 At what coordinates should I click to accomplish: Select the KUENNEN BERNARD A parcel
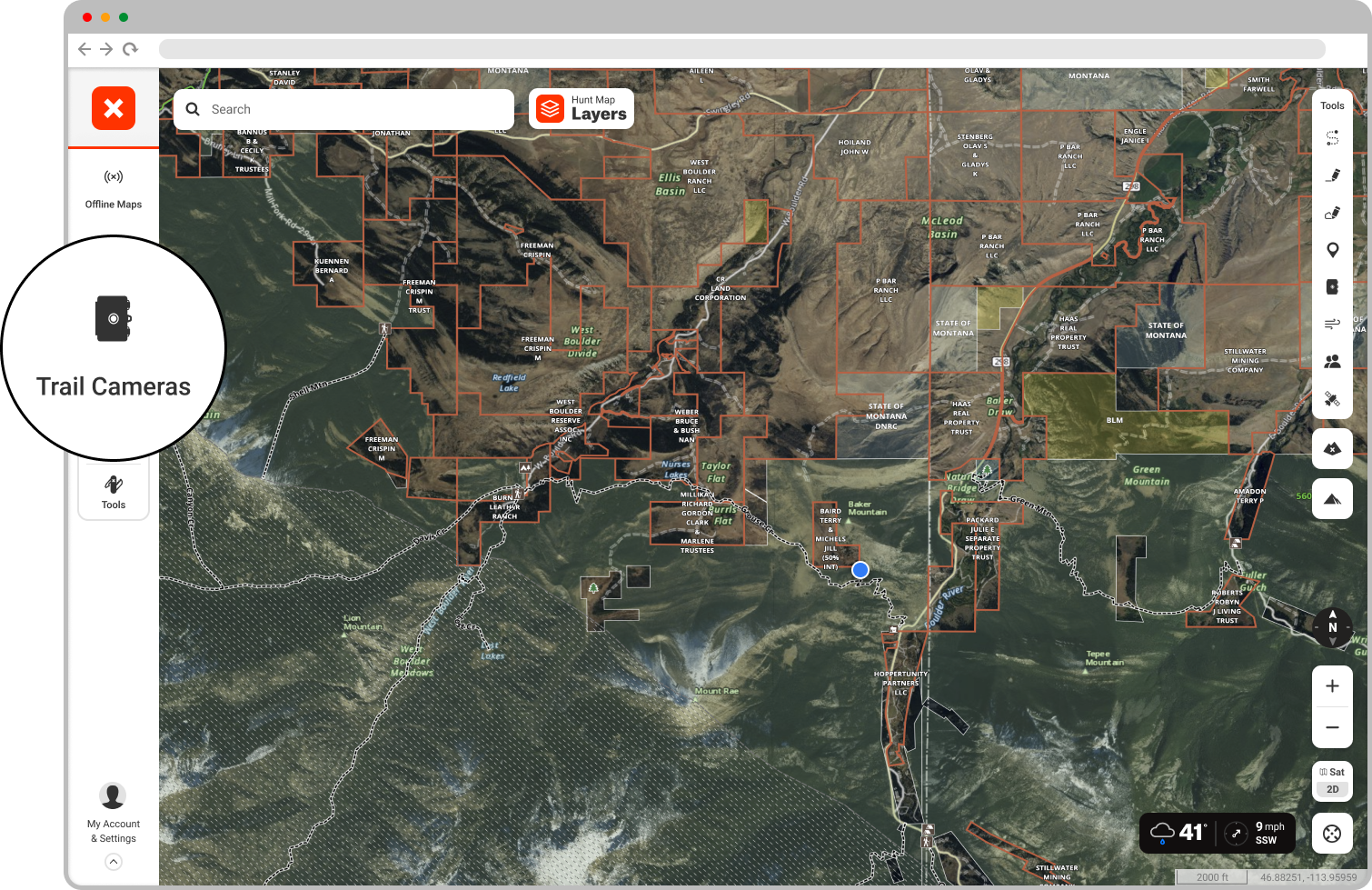(x=332, y=270)
